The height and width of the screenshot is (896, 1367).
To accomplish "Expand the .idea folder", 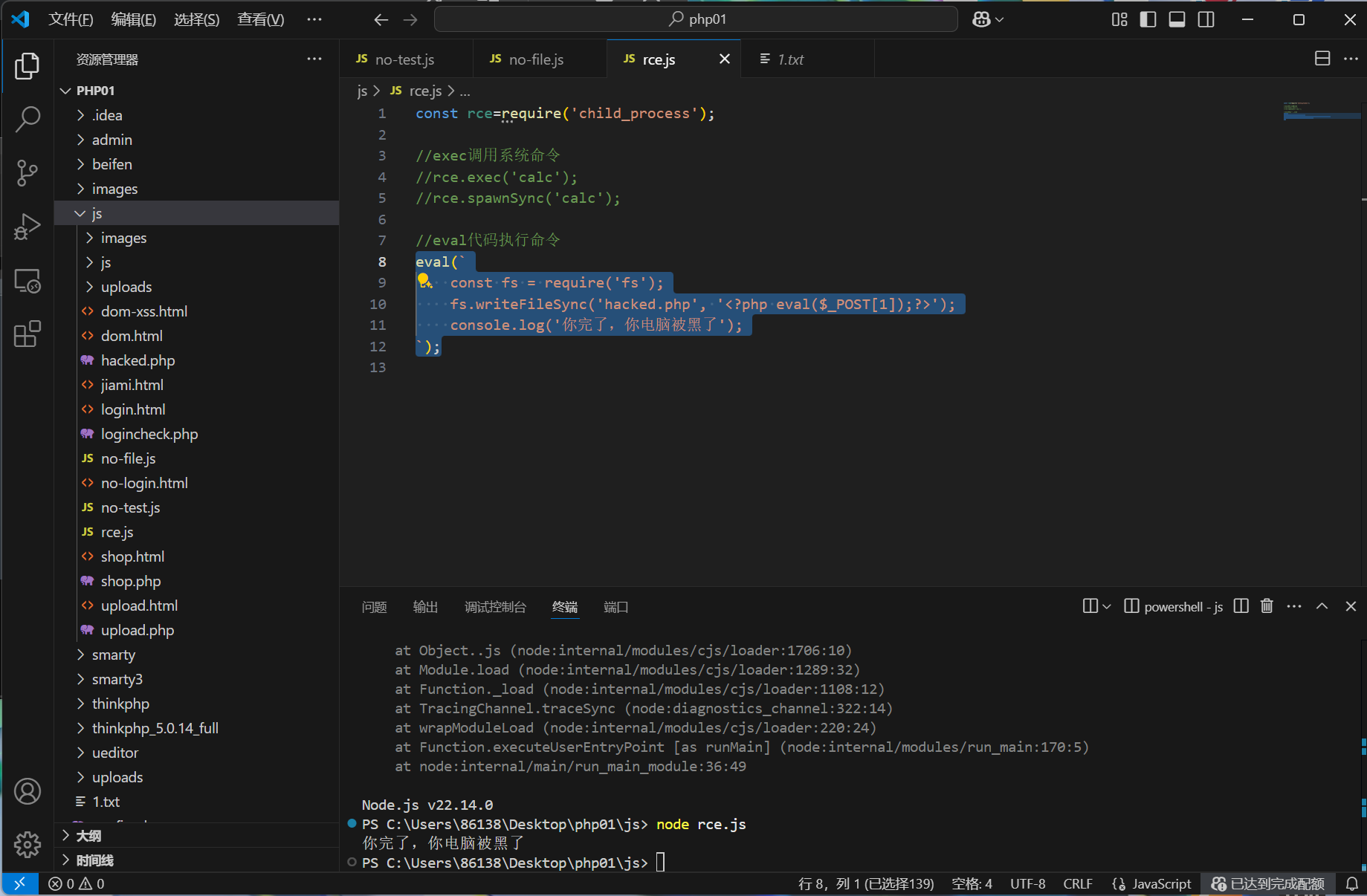I will [197, 115].
